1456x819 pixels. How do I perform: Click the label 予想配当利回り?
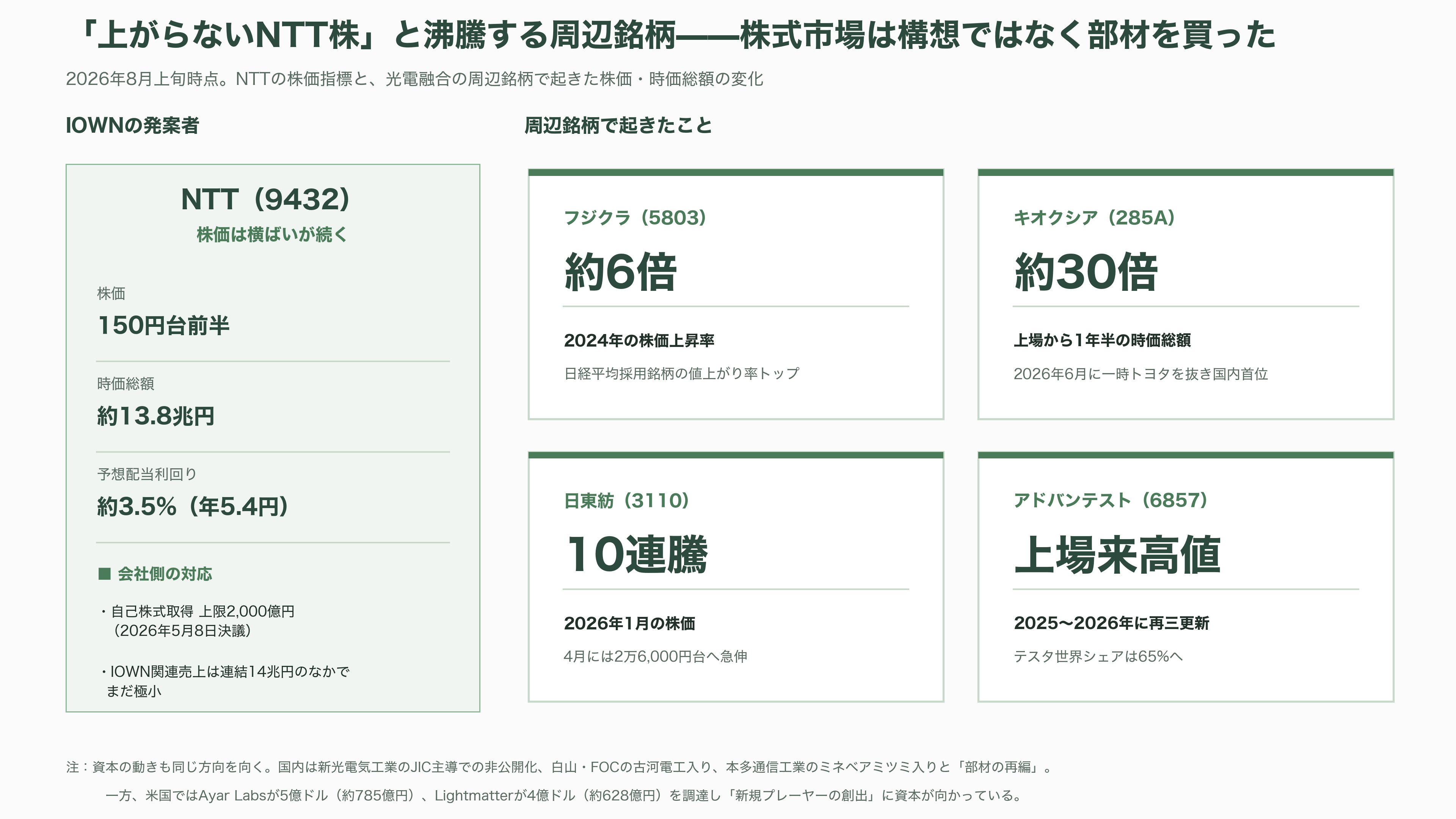pos(147,474)
